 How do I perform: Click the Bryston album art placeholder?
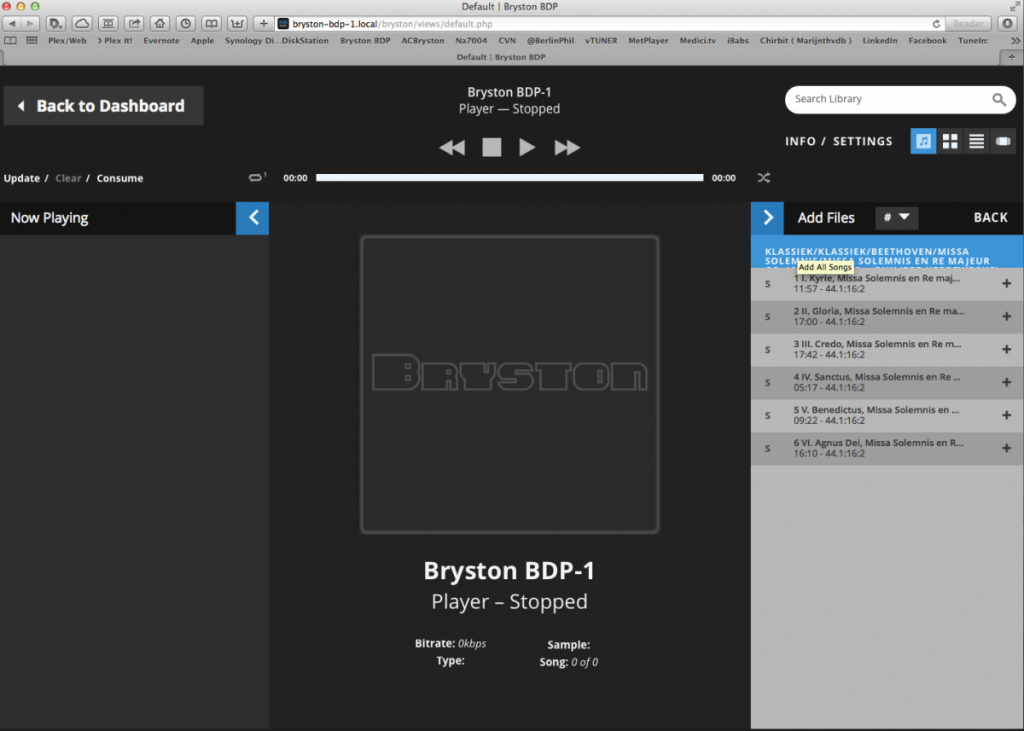509,385
